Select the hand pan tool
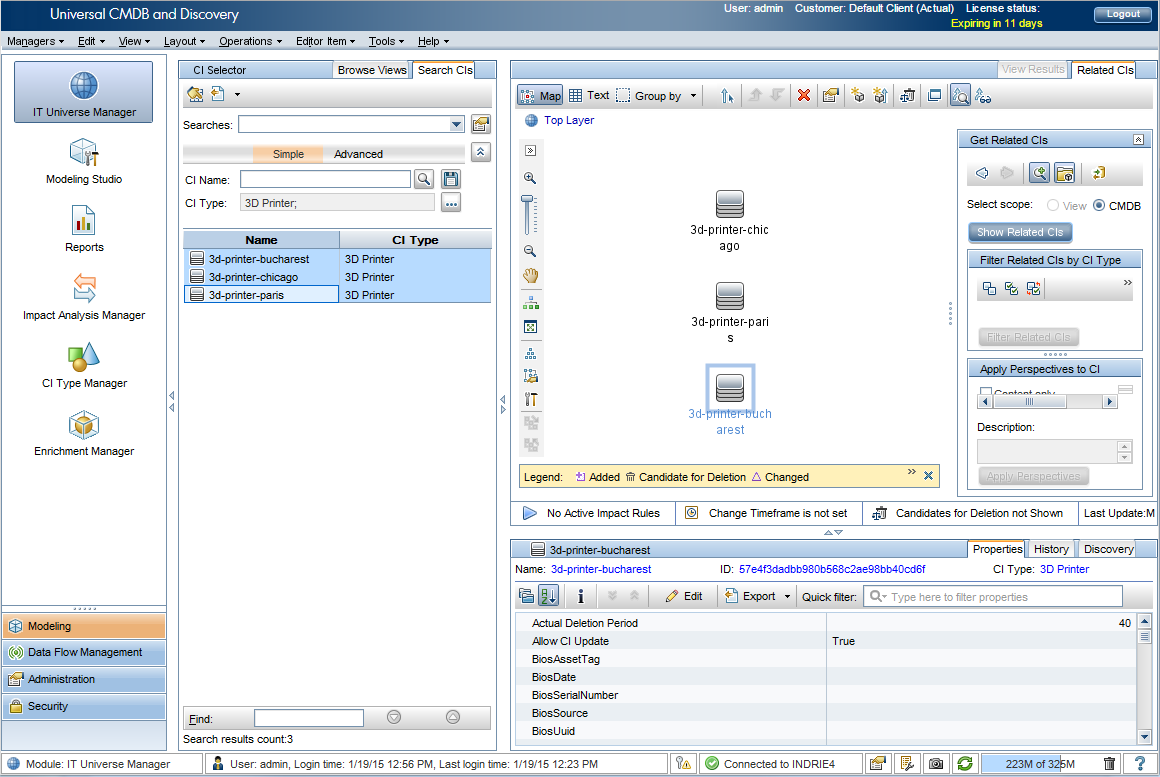This screenshot has height=777, width=1160. 530,276
